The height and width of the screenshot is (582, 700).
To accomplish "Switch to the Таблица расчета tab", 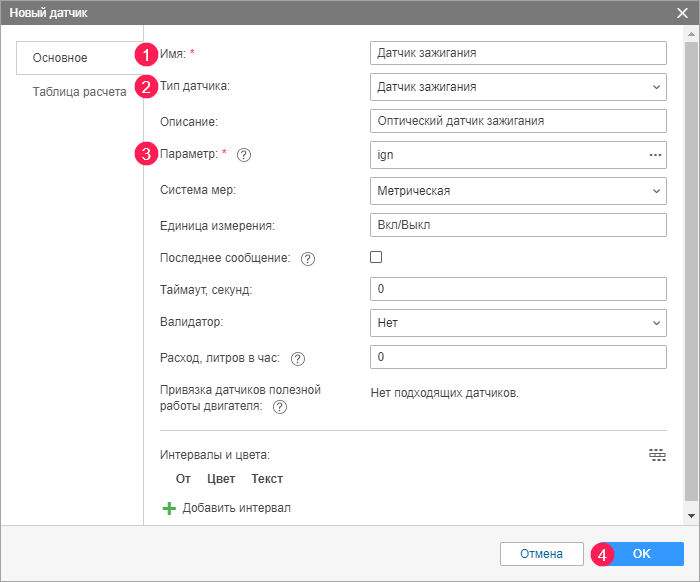I will 80,92.
